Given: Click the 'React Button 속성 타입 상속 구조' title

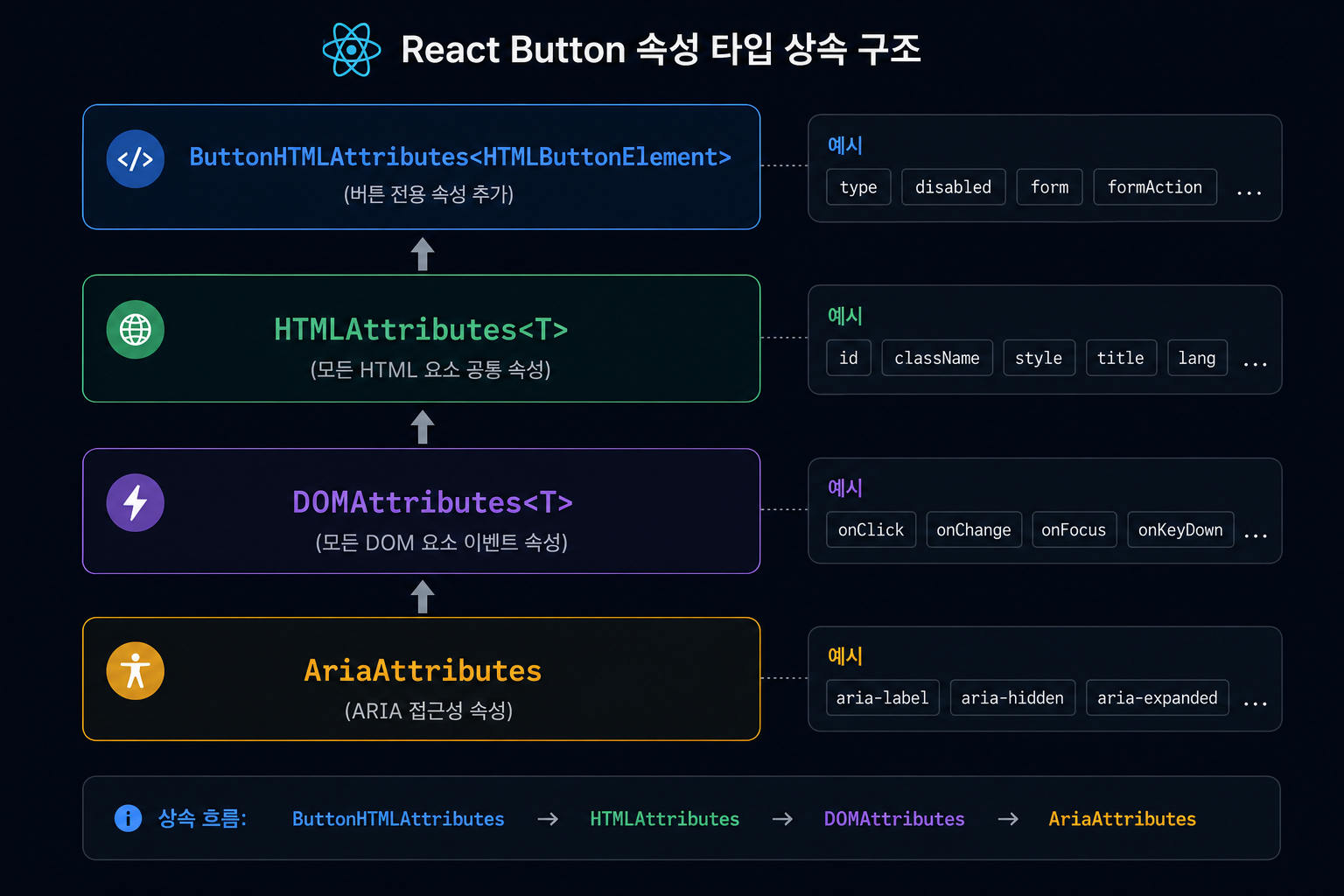Looking at the screenshot, I should 661,49.
